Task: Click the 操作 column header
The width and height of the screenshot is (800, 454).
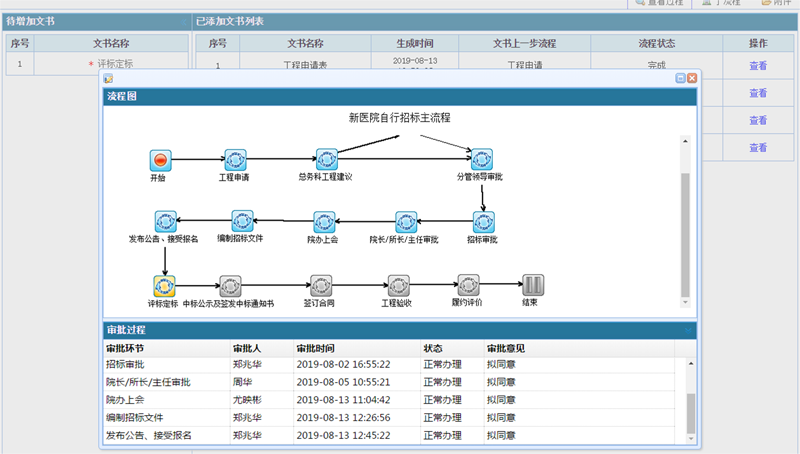Action: pos(758,43)
